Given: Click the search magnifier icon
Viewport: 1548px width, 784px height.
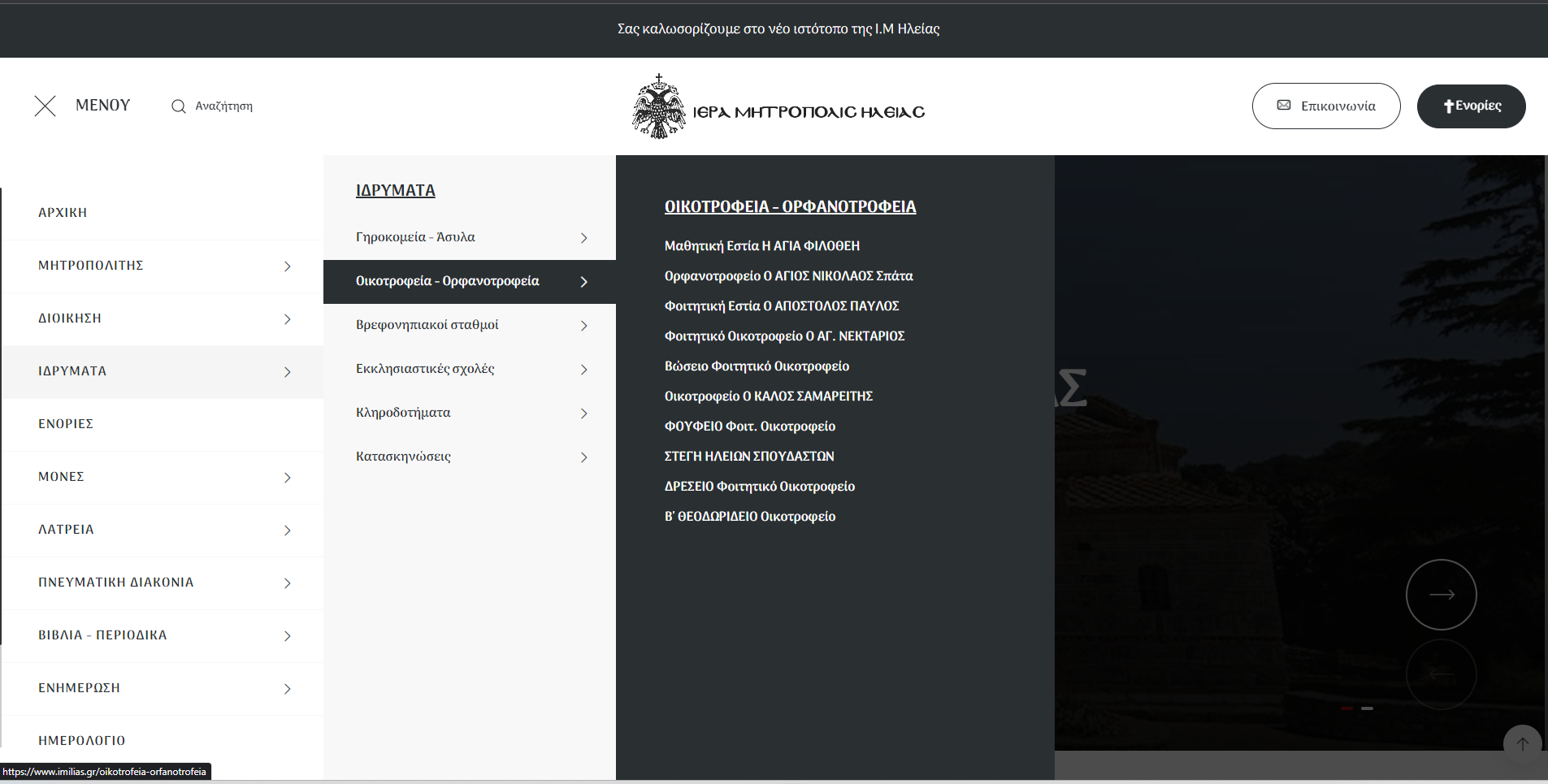Looking at the screenshot, I should tap(178, 106).
